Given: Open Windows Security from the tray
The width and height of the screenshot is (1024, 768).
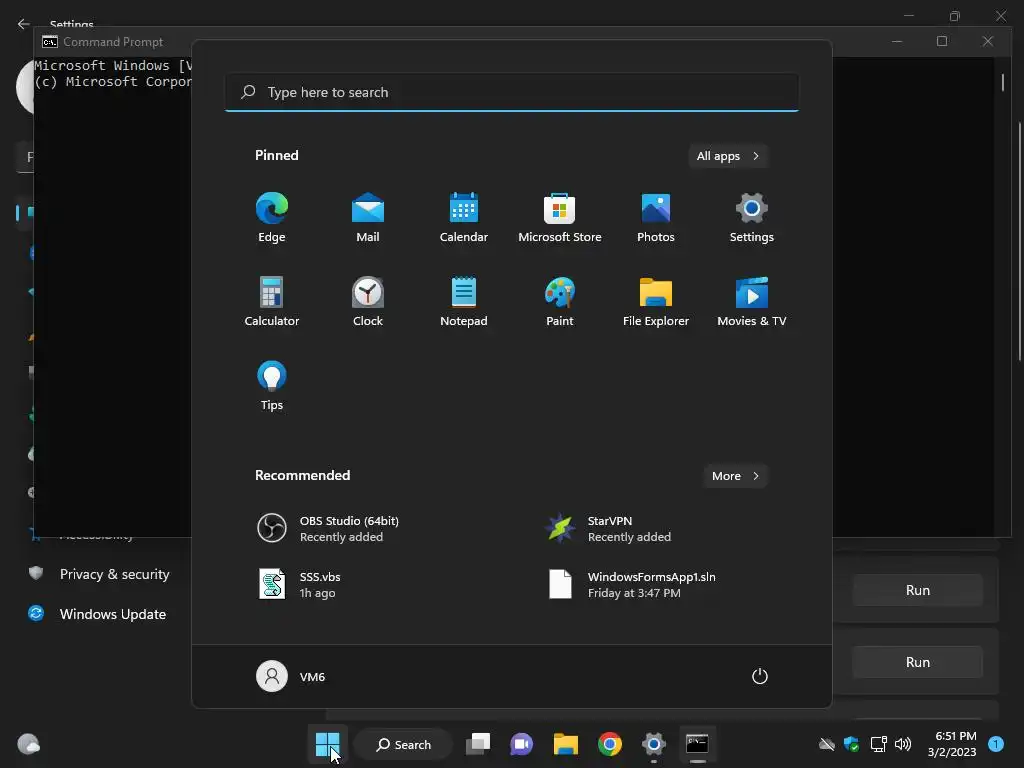Looking at the screenshot, I should click(852, 744).
